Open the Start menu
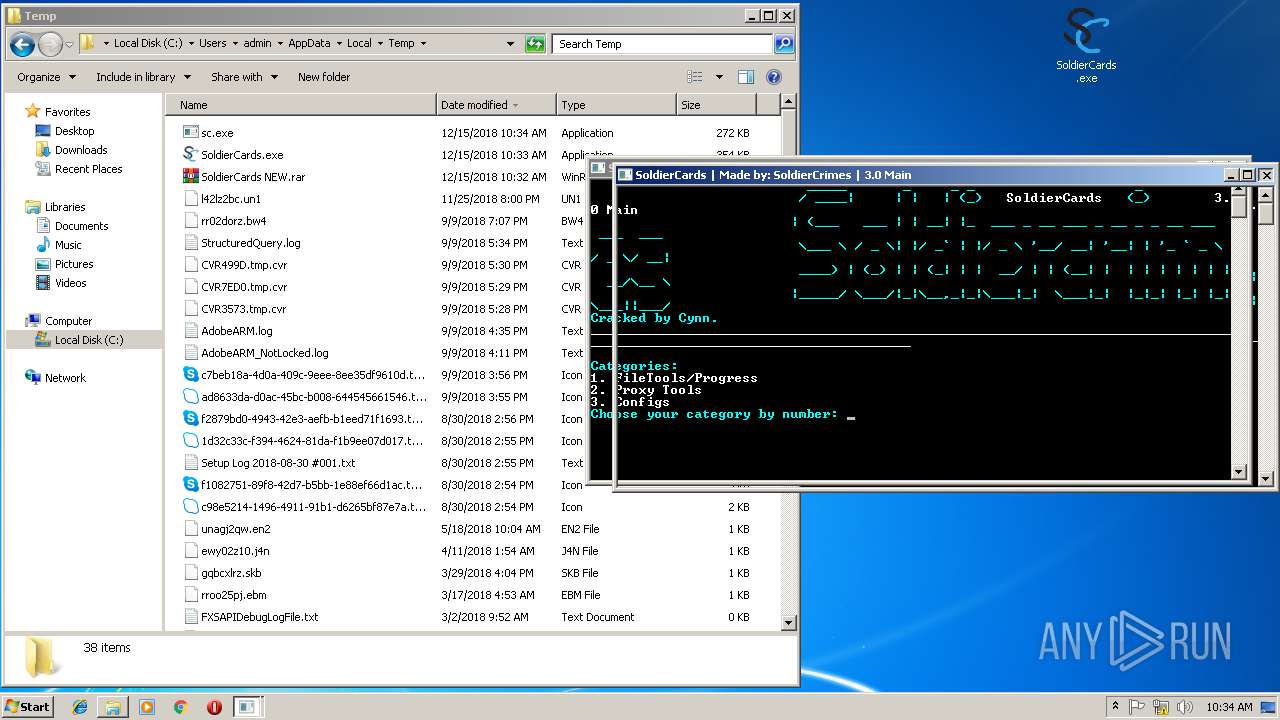Viewport: 1280px width, 720px height. [x=28, y=707]
